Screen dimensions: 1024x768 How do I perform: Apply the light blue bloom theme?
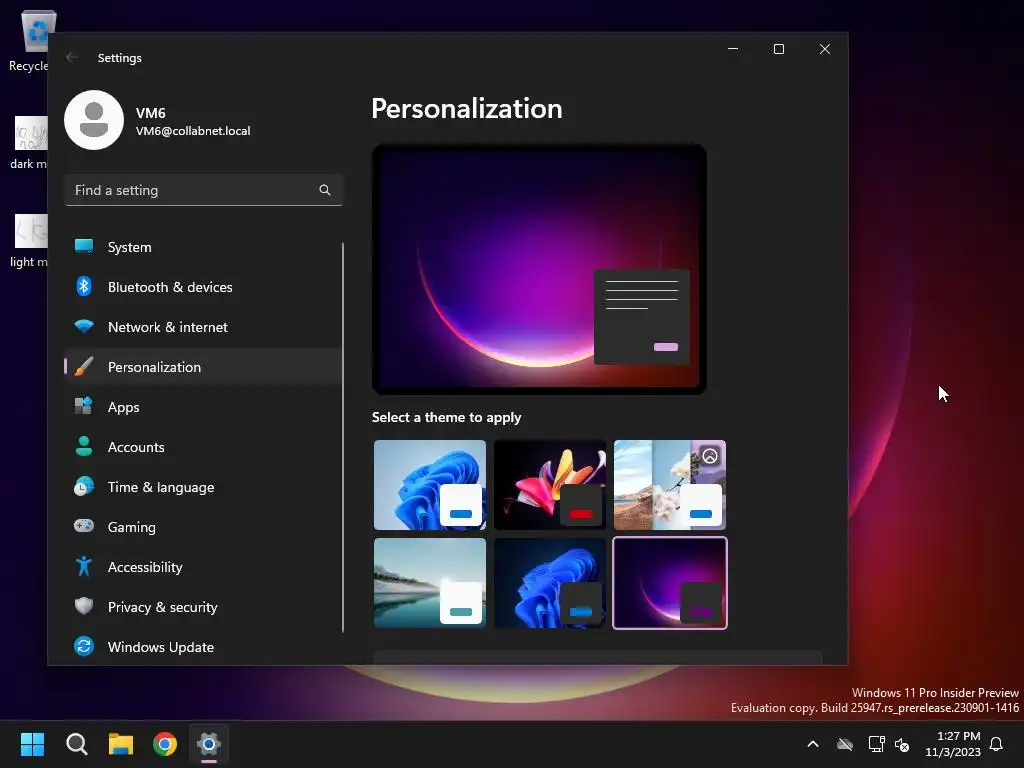[430, 485]
